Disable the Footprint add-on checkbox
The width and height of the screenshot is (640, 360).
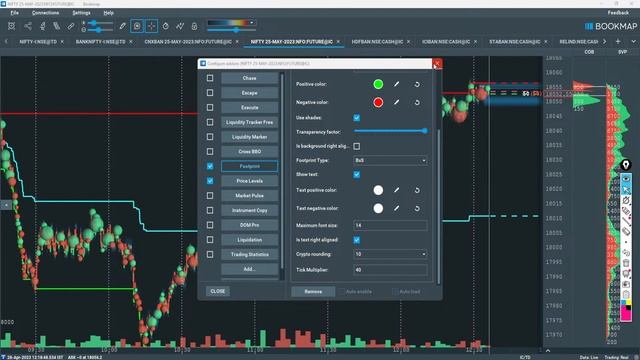(x=210, y=166)
